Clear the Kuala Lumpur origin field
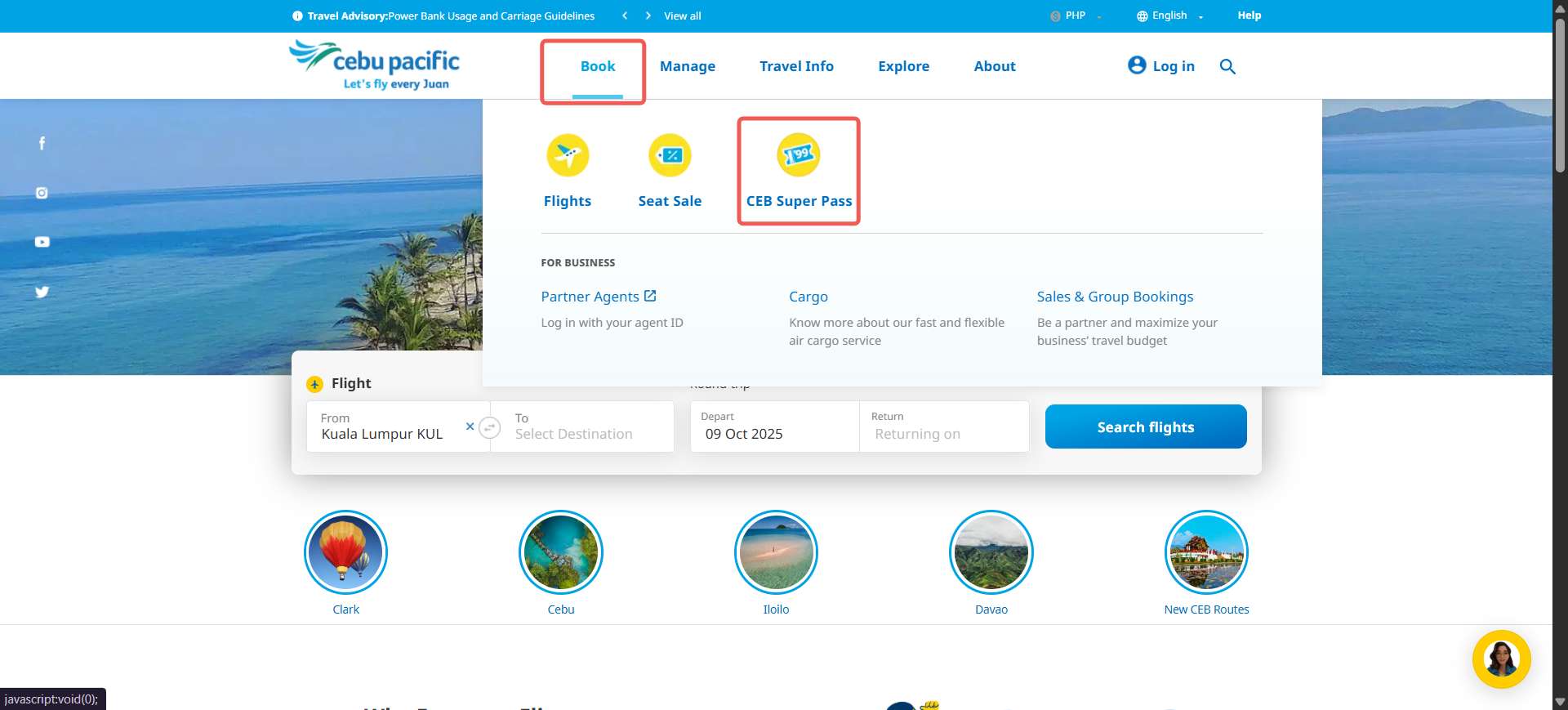Viewport: 1568px width, 710px height. (x=470, y=426)
